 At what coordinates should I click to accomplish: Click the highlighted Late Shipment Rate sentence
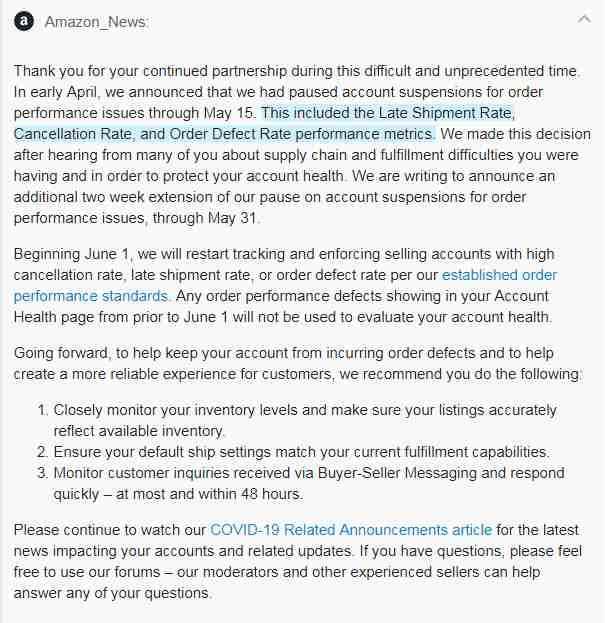388,113
